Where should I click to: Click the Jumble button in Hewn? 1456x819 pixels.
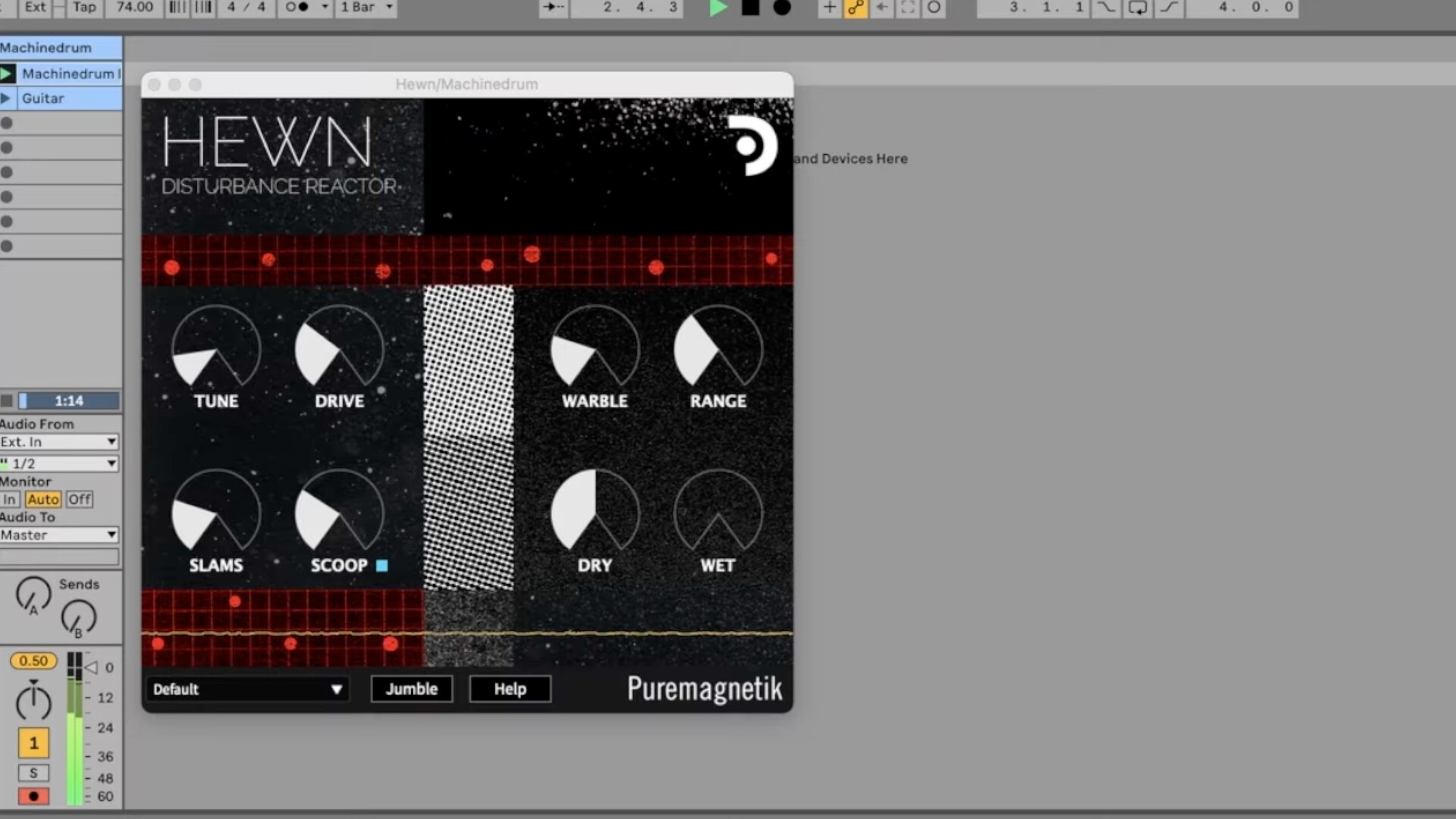pyautogui.click(x=412, y=689)
